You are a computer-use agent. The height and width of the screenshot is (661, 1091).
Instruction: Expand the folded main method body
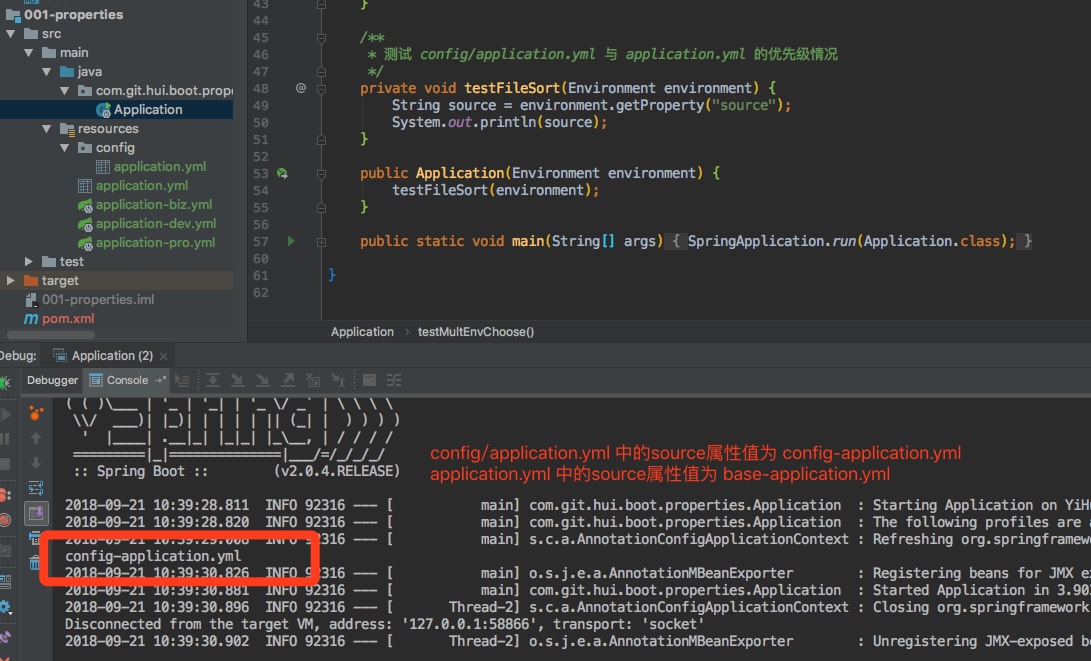point(676,241)
